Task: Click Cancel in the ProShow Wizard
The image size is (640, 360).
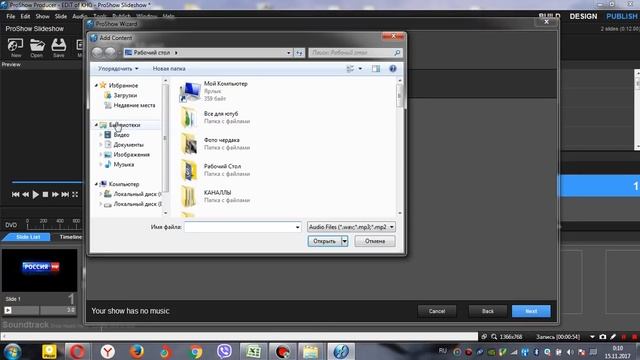Action: tap(437, 311)
